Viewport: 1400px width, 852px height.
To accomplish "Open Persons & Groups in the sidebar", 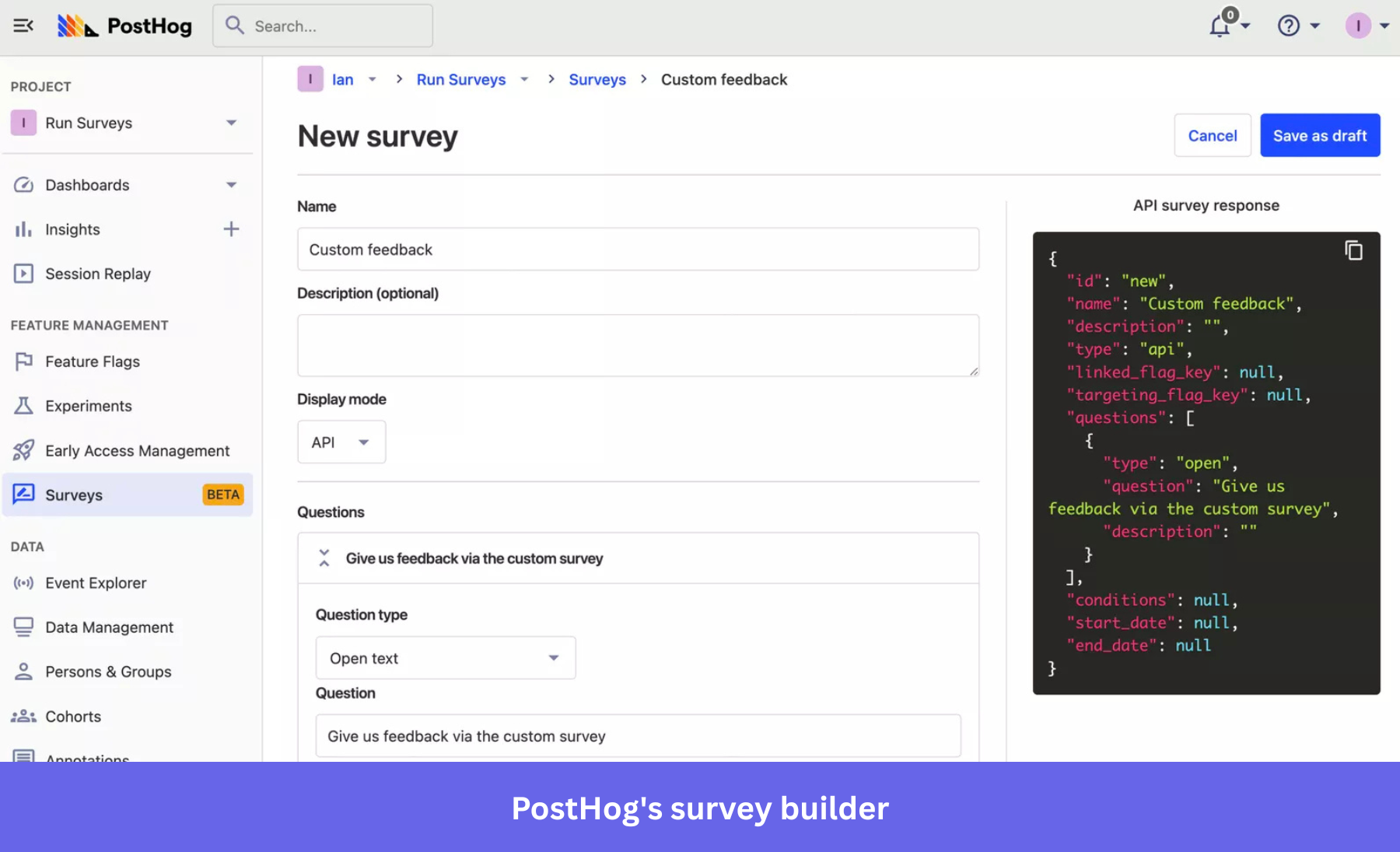I will tap(108, 672).
